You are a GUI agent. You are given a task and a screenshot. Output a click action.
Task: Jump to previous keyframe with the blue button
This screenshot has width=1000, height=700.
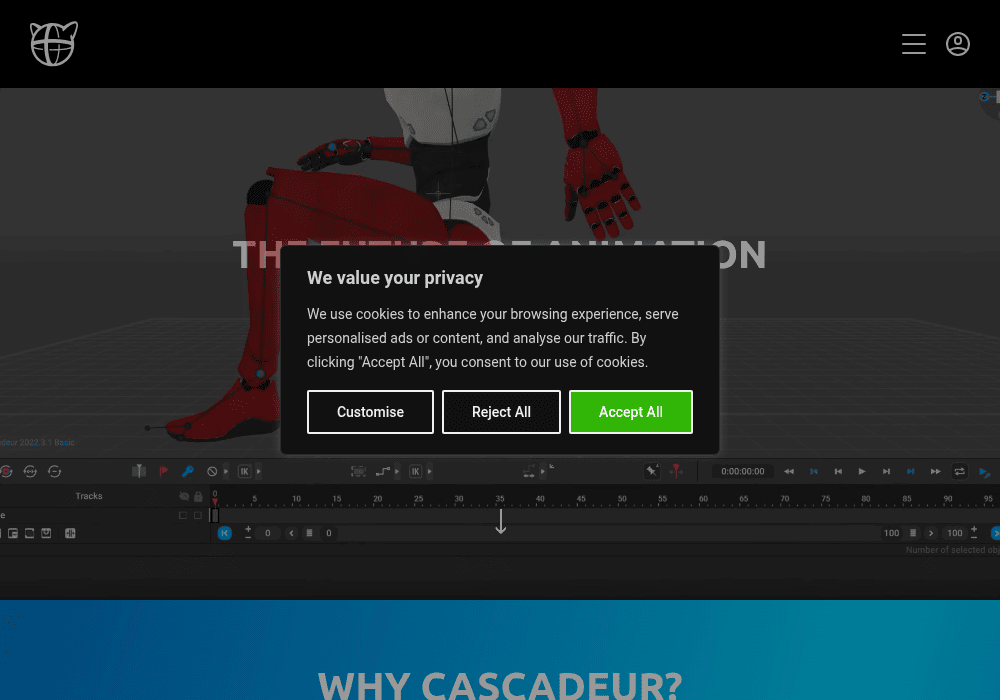(x=814, y=472)
